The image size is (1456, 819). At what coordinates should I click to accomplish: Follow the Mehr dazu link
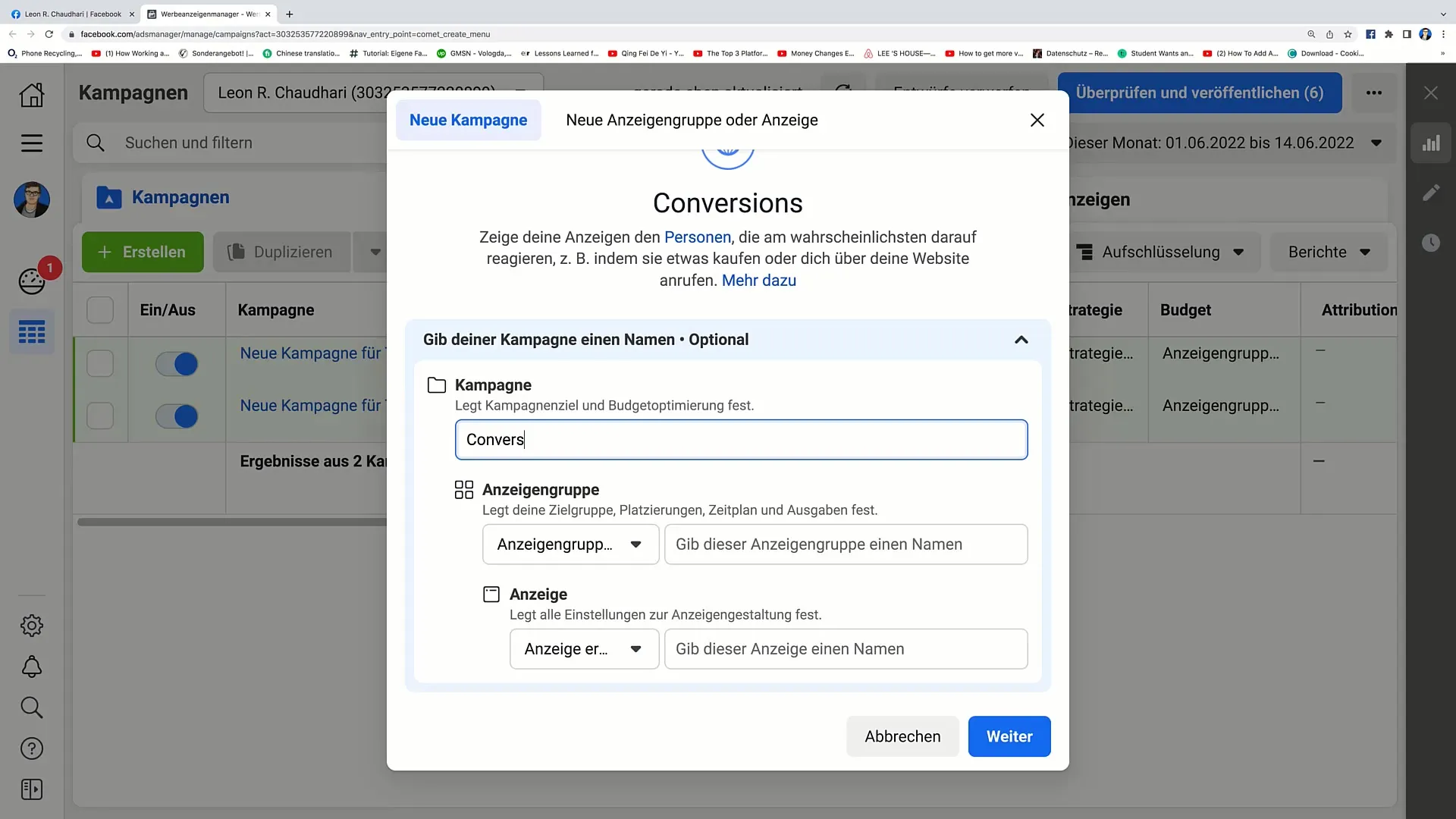pyautogui.click(x=758, y=281)
